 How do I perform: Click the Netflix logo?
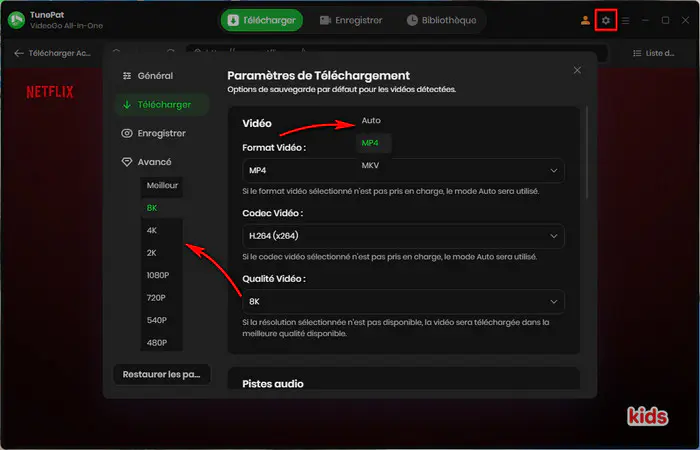coord(50,92)
